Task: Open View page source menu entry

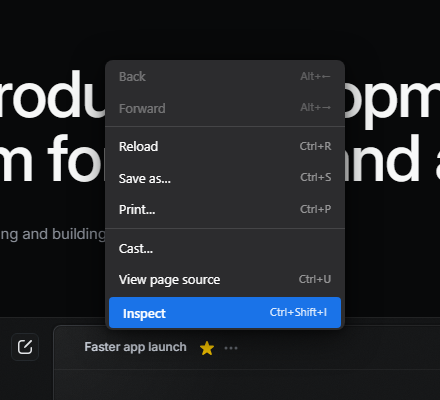Action: (225, 279)
